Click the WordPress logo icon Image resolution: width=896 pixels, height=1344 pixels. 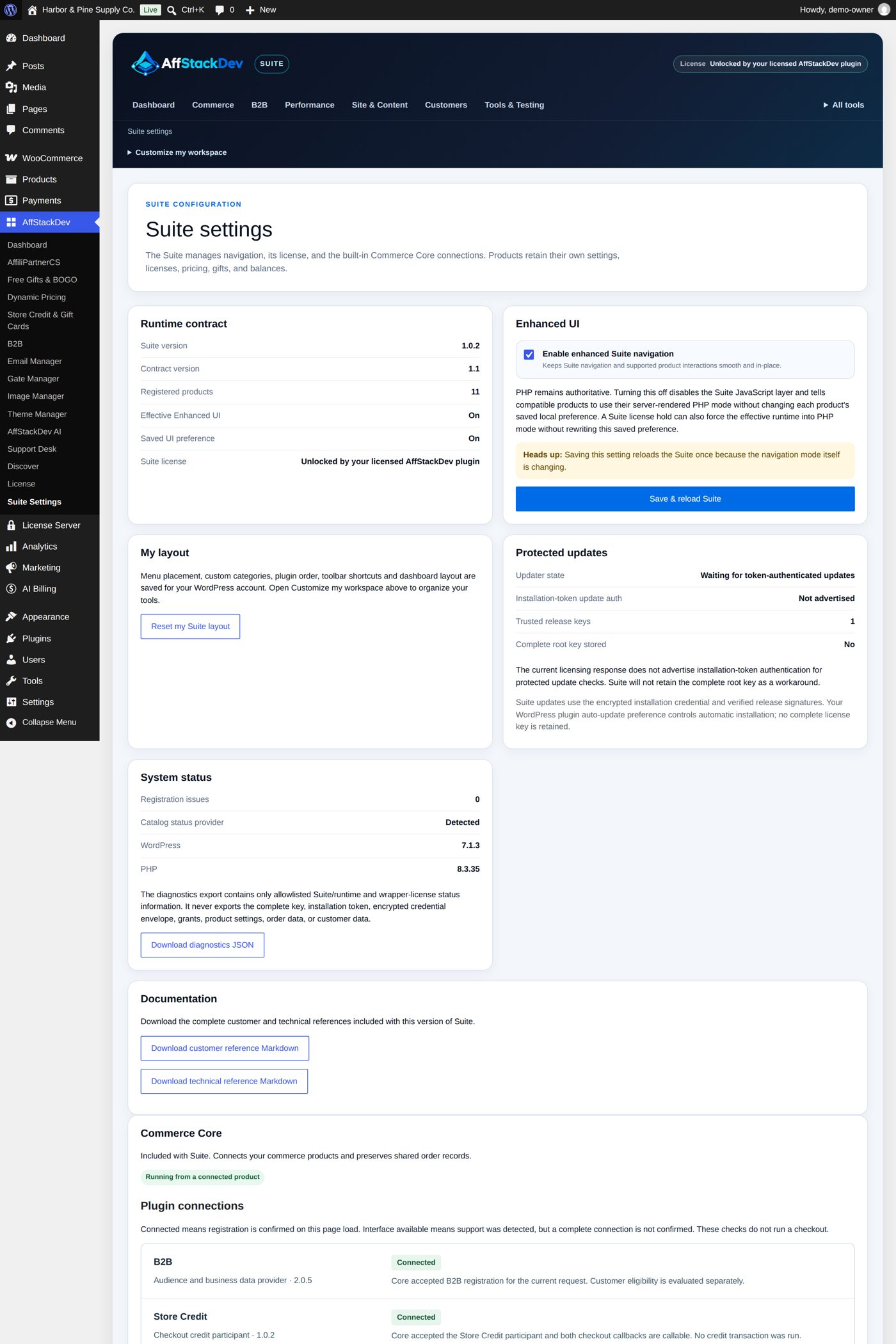point(10,10)
